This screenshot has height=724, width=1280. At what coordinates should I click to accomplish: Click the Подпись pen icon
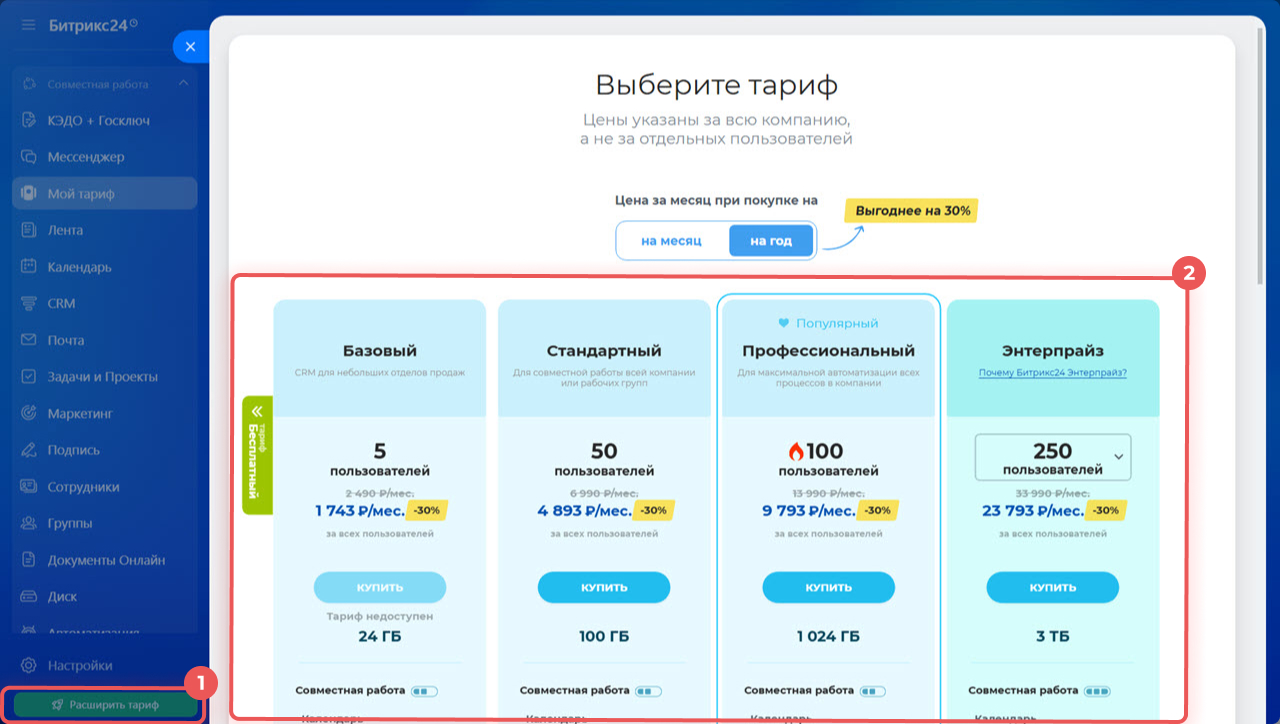(30, 450)
